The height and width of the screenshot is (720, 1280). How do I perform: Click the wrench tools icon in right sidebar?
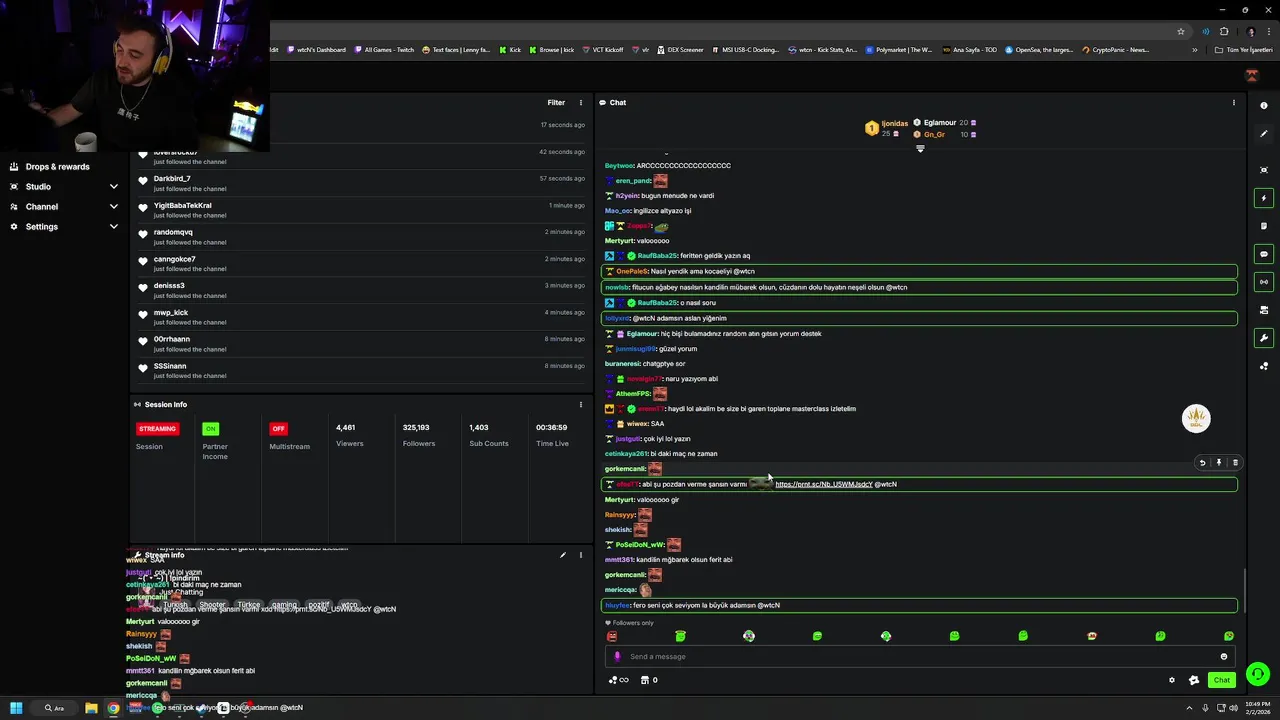1264,338
